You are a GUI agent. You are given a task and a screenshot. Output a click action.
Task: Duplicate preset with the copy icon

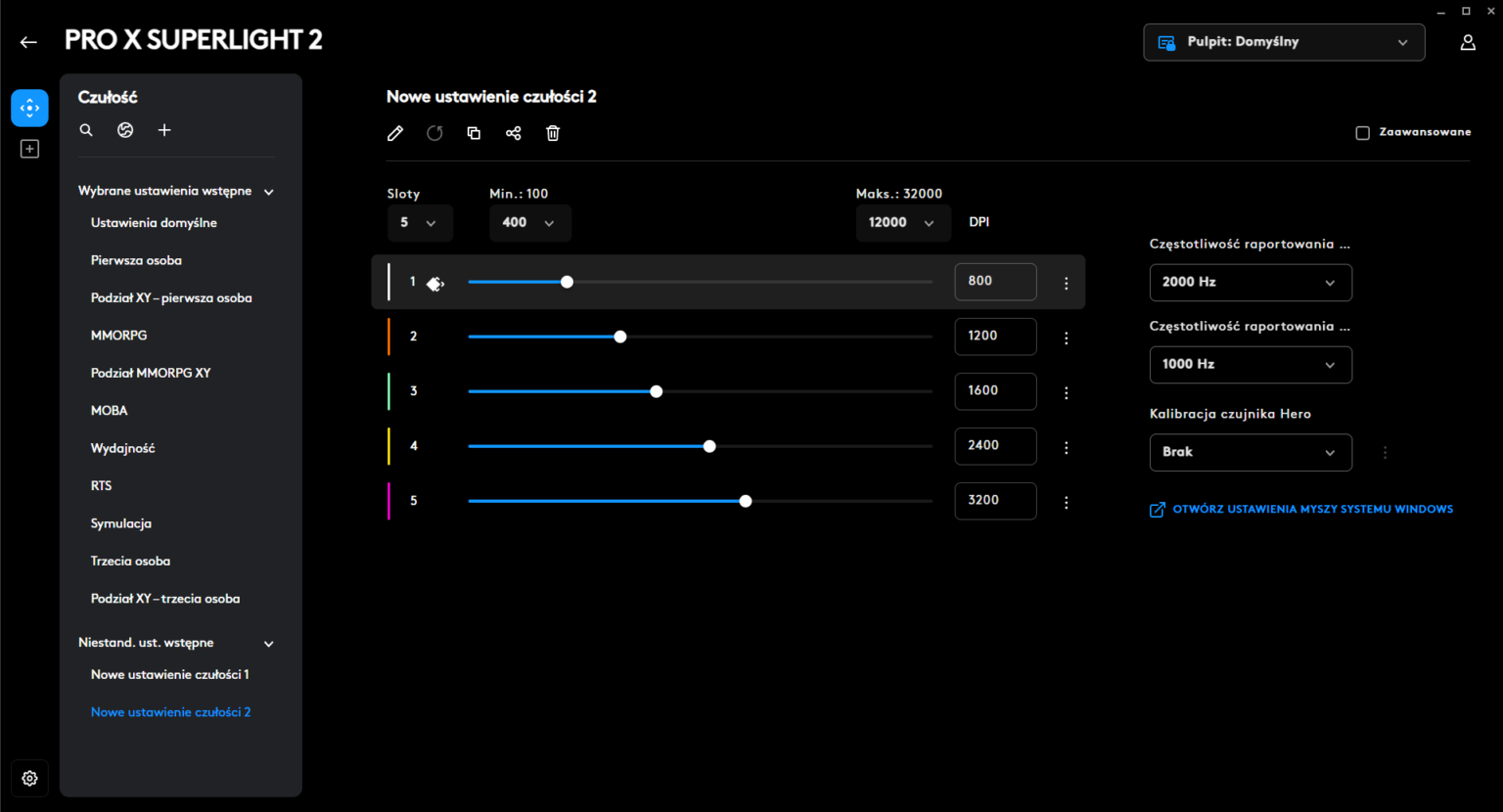click(x=474, y=133)
